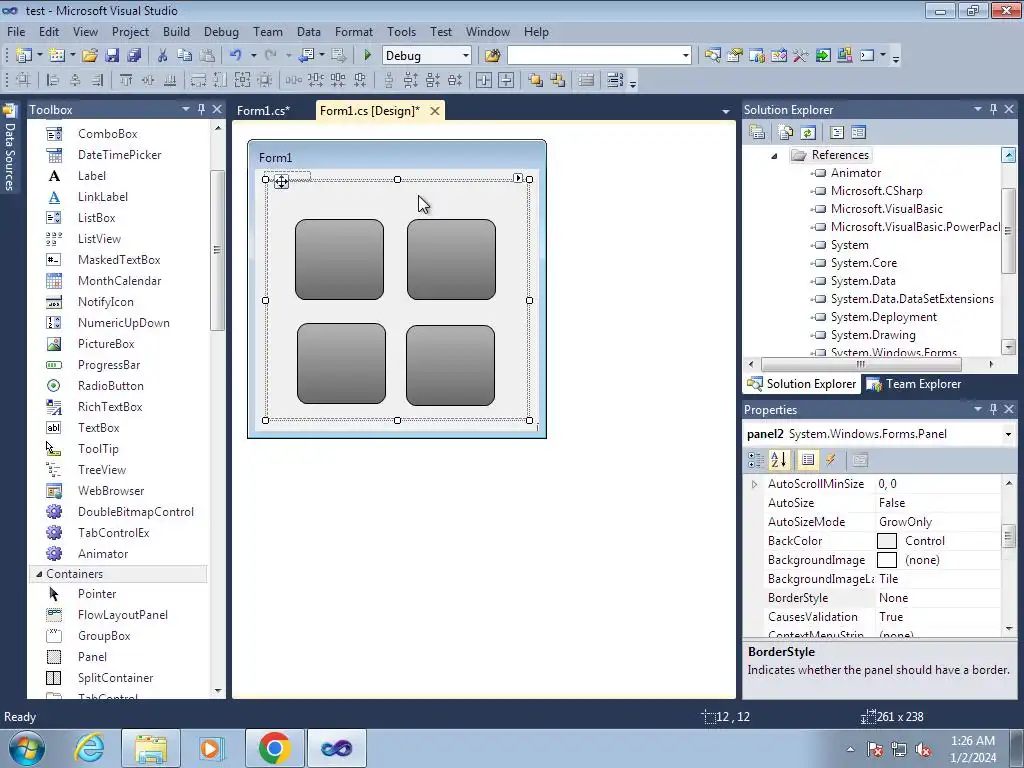
Task: Open Toolbox window position dropdown arrow
Action: pyautogui.click(x=185, y=109)
